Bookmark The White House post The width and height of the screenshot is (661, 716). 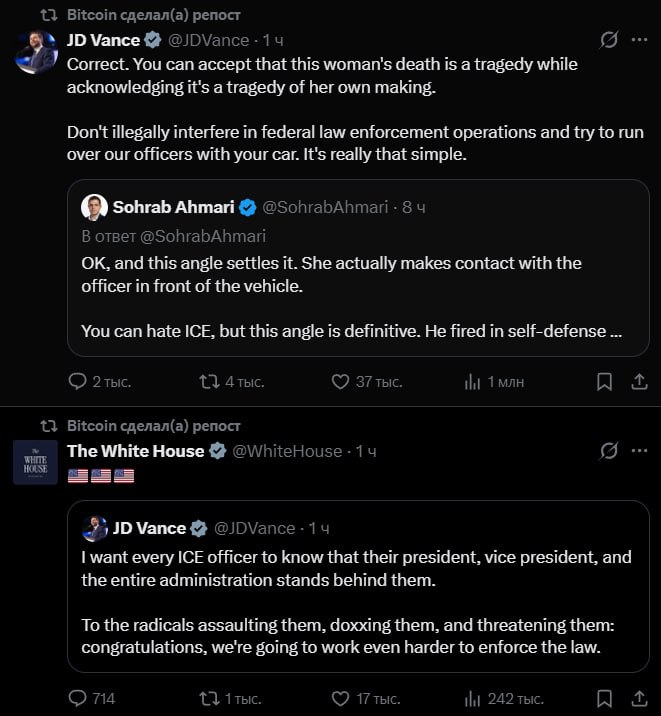[604, 698]
